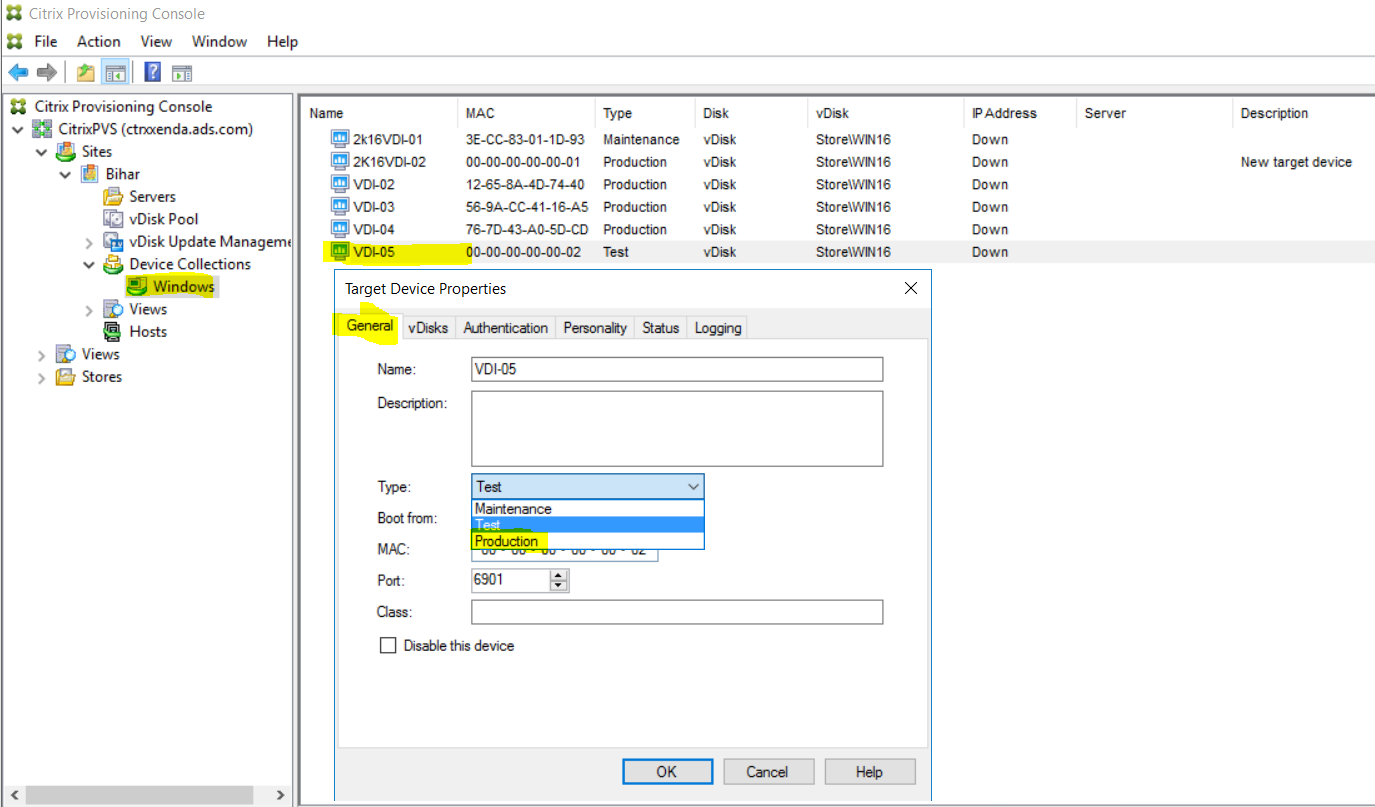
Task: Increase the Port value with the up arrow
Action: click(x=559, y=575)
